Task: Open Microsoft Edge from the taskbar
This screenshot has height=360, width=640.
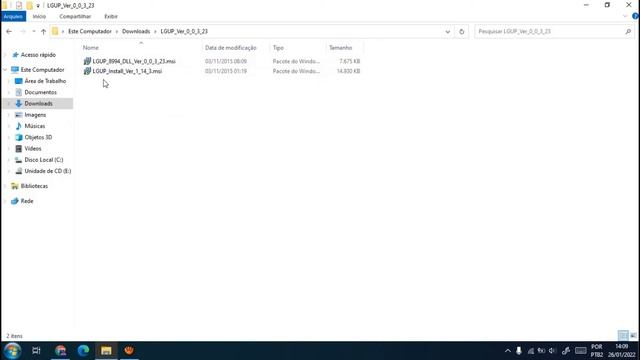Action: pos(83,351)
